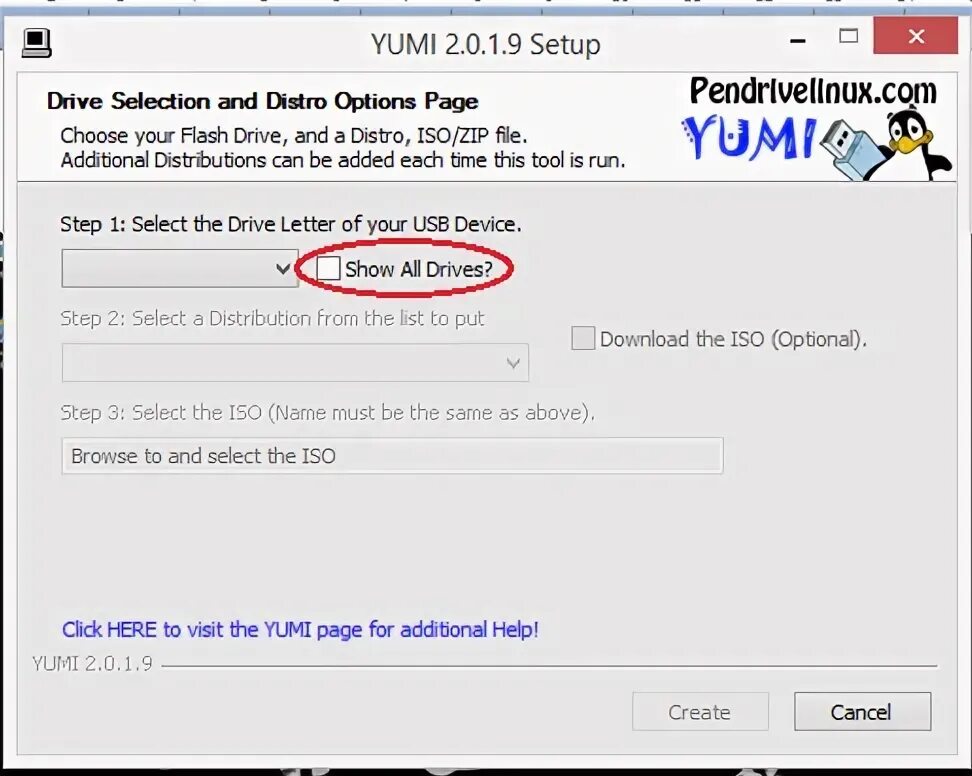
Task: Click the Step 1 drive letter label
Action: (x=290, y=224)
